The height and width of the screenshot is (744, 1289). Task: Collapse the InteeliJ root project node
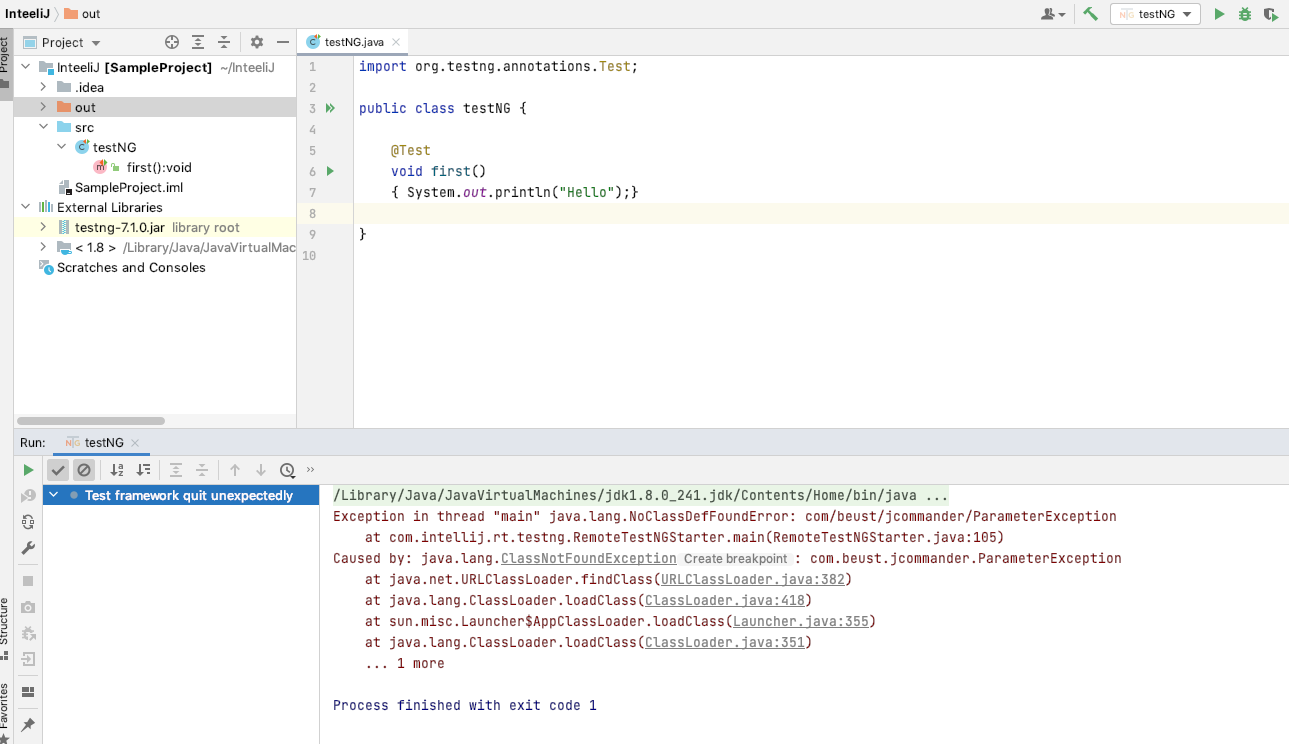coord(25,67)
